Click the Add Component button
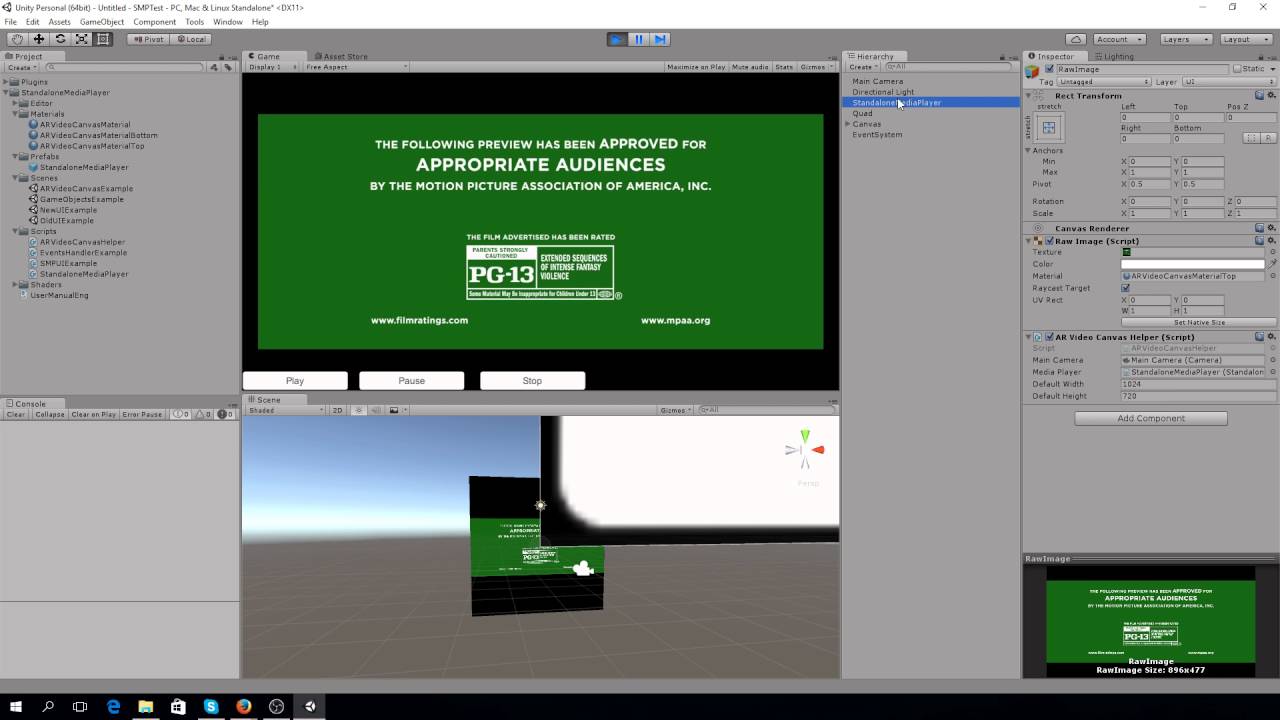 (x=1151, y=418)
